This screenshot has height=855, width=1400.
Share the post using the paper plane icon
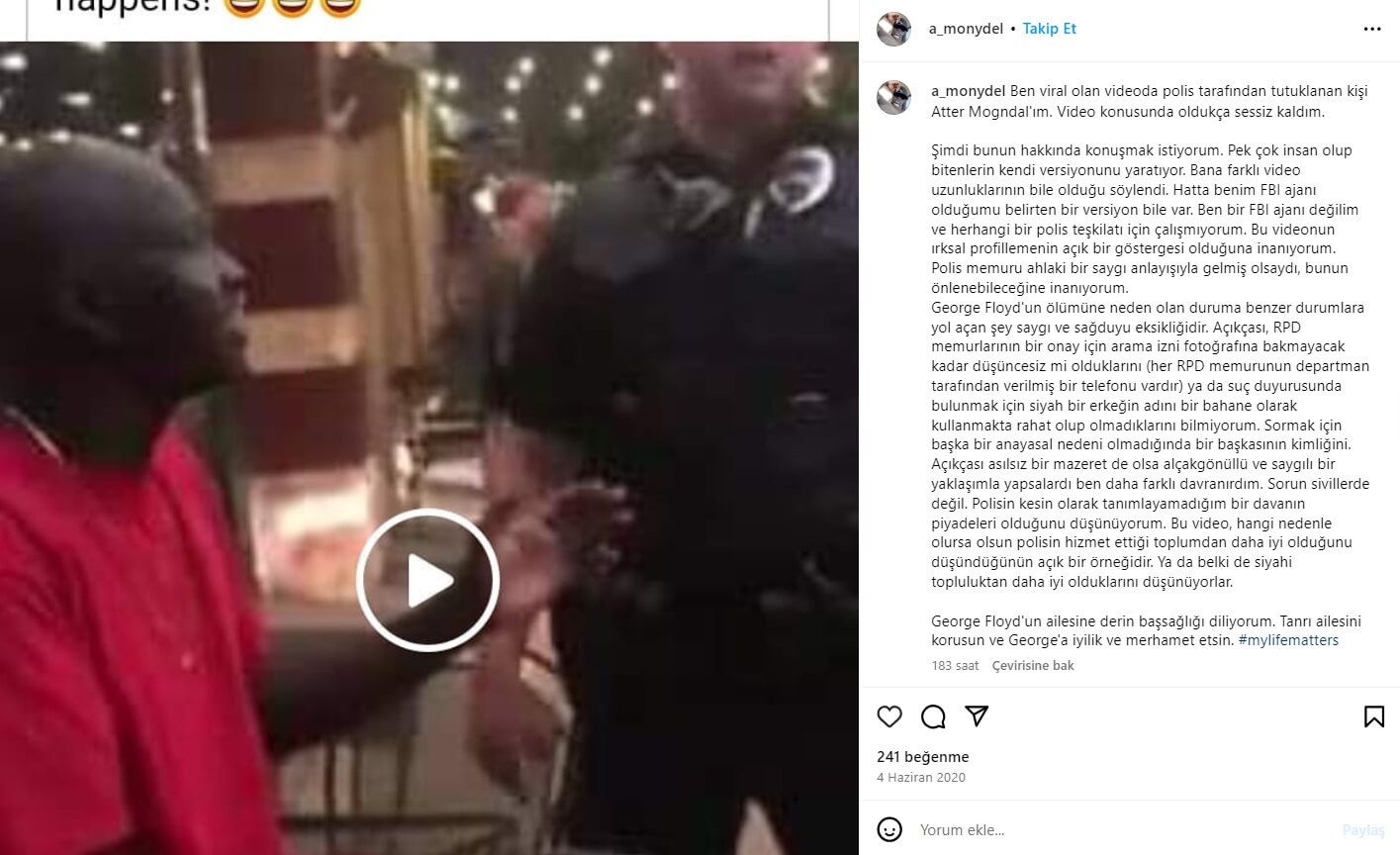977,716
